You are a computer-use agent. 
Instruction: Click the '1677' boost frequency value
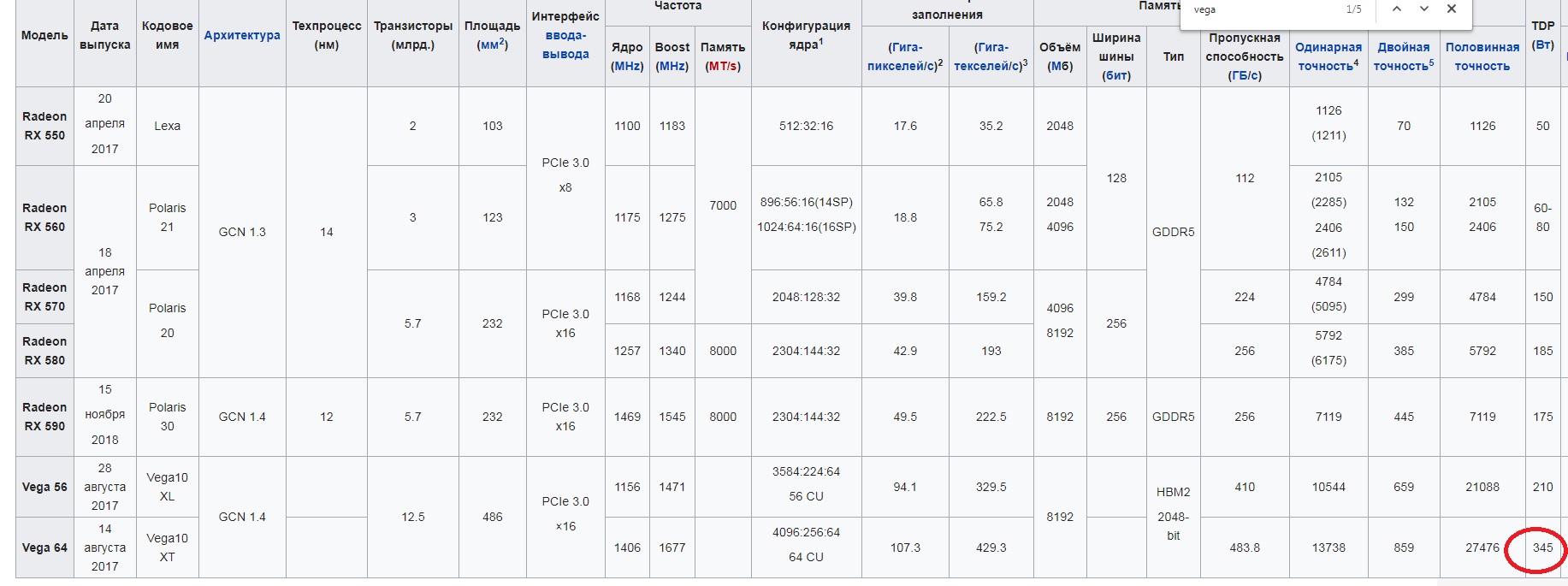(x=672, y=548)
